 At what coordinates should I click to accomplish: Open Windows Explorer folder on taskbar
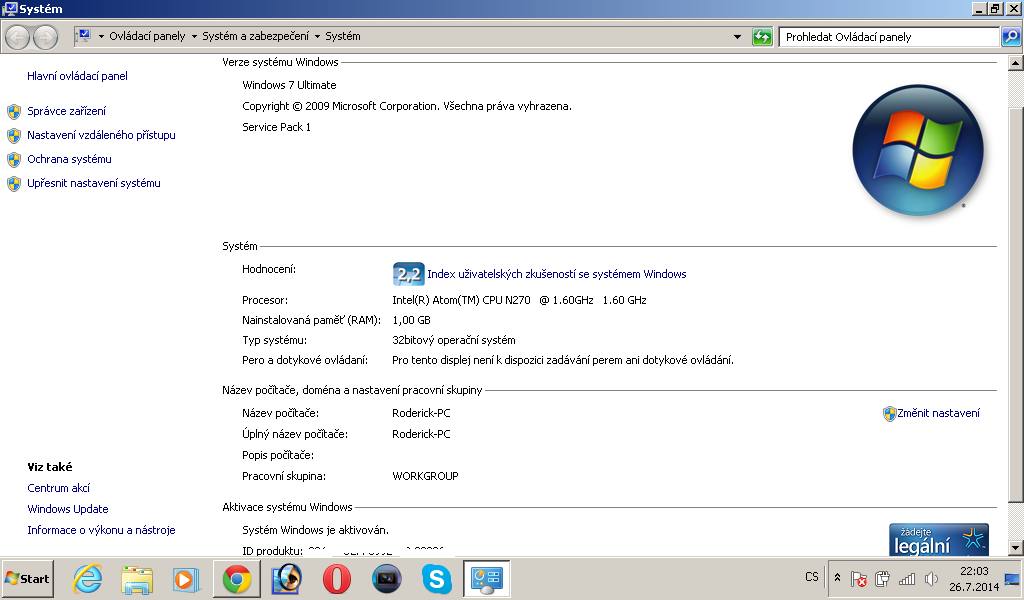[137, 579]
